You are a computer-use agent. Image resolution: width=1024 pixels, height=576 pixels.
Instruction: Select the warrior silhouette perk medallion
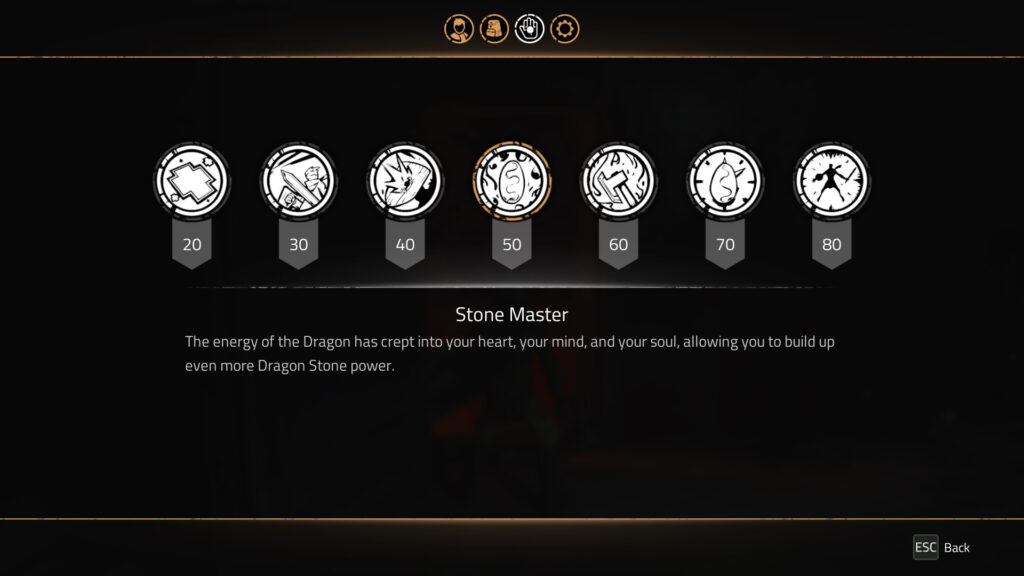(x=831, y=180)
